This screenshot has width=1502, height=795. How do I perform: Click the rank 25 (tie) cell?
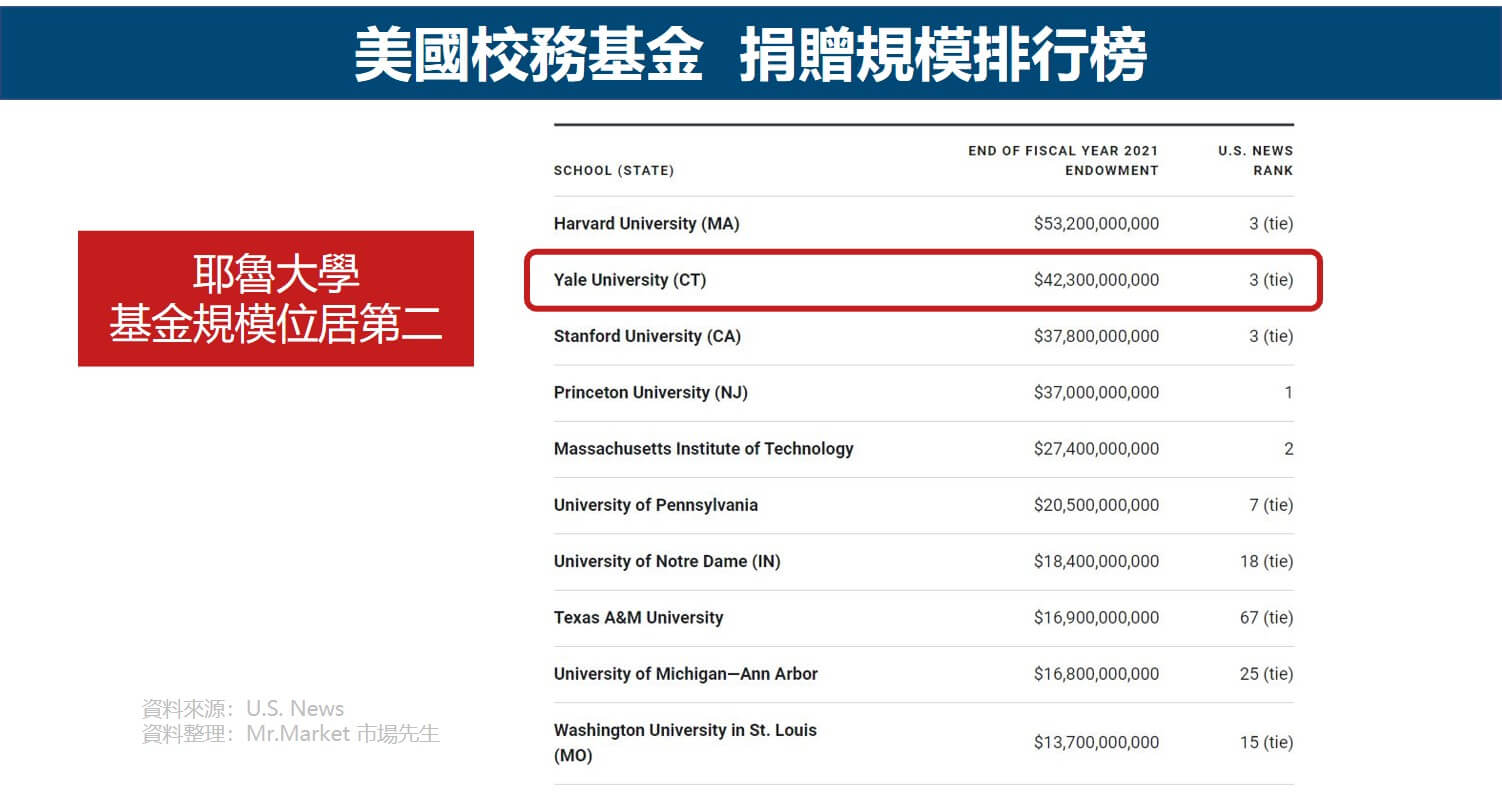[x=1267, y=674]
